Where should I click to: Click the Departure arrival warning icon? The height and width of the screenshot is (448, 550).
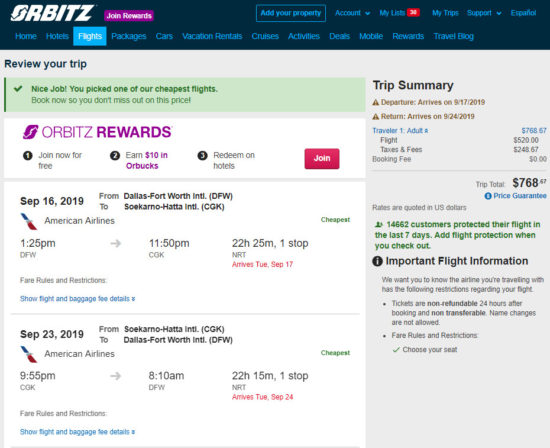(x=376, y=102)
